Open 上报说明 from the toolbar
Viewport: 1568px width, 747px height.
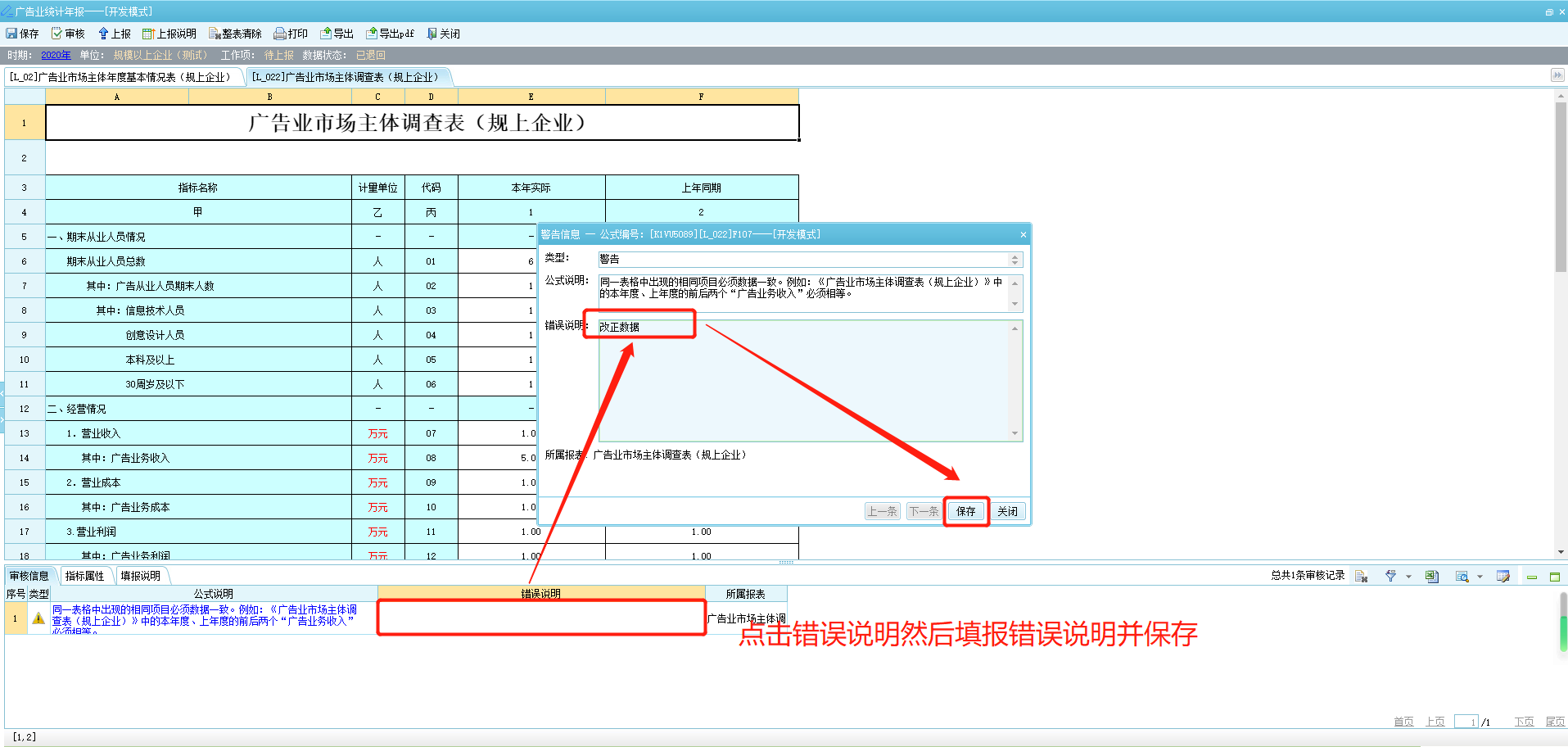pos(169,34)
